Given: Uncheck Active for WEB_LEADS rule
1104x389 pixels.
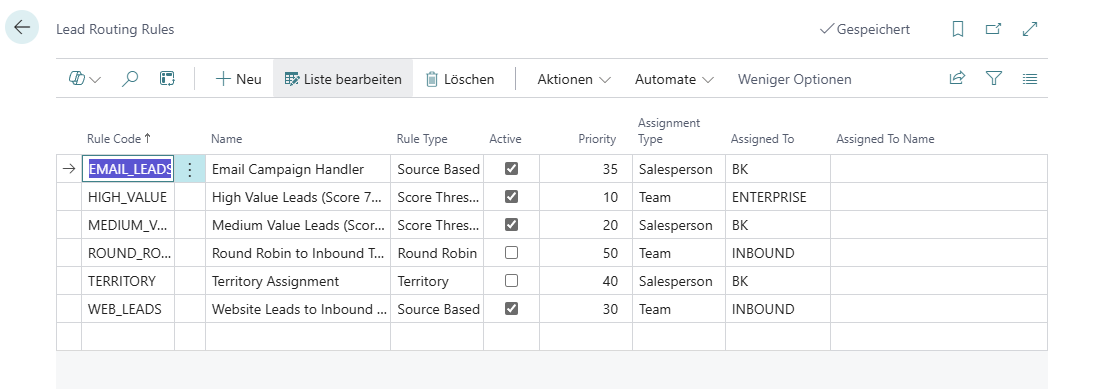Looking at the screenshot, I should (512, 309).
